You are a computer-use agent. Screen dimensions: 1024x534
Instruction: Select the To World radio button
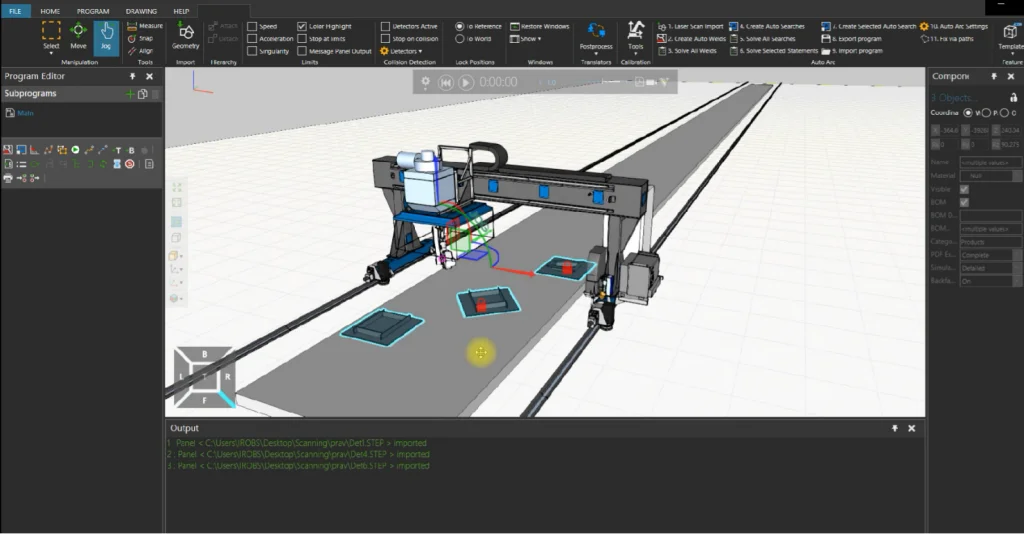point(460,39)
